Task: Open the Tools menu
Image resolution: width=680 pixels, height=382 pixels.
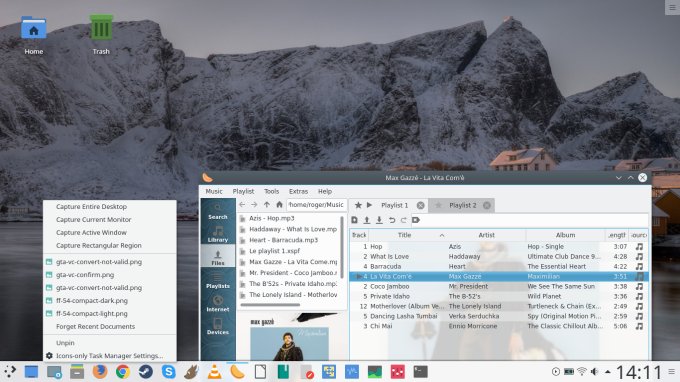Action: (x=271, y=191)
